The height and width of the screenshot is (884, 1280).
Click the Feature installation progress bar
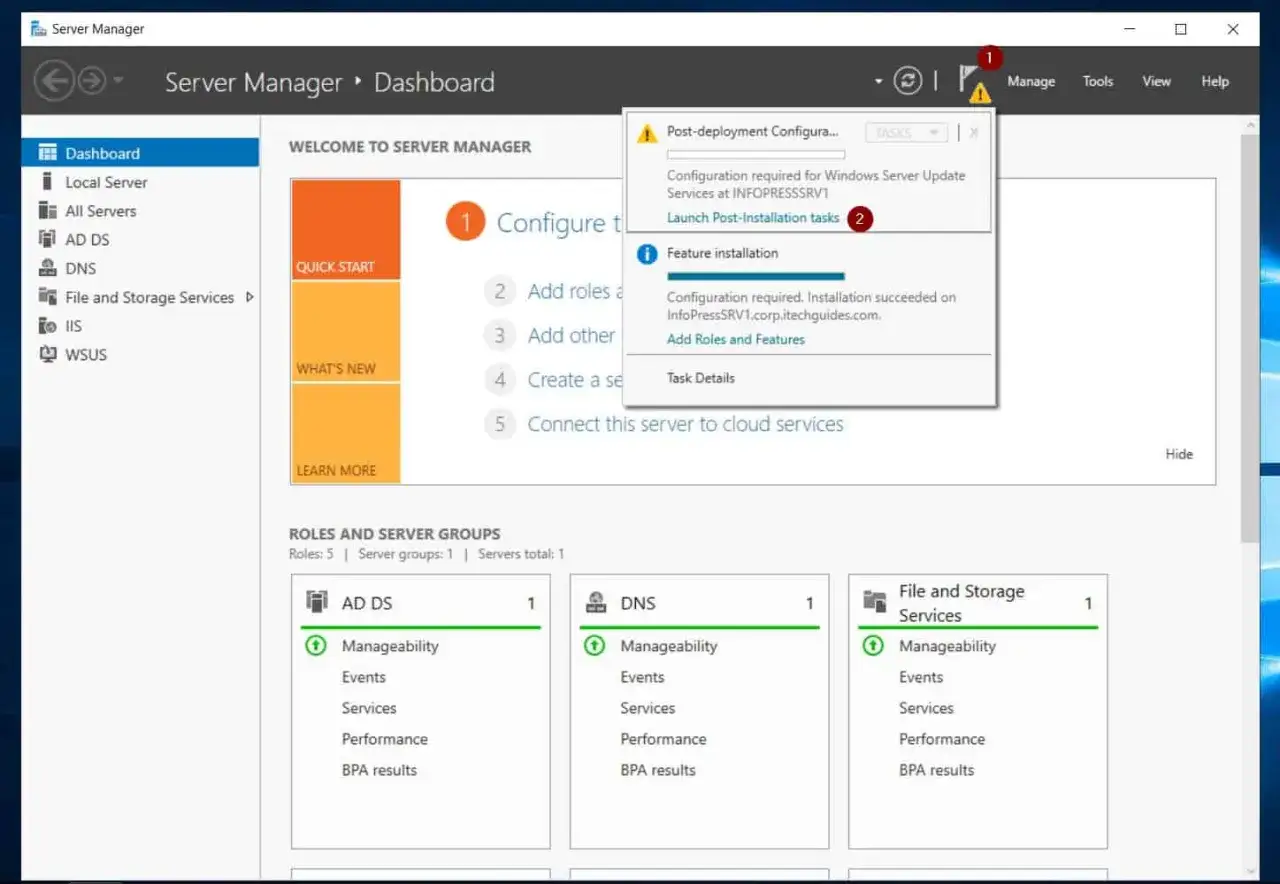(x=756, y=276)
